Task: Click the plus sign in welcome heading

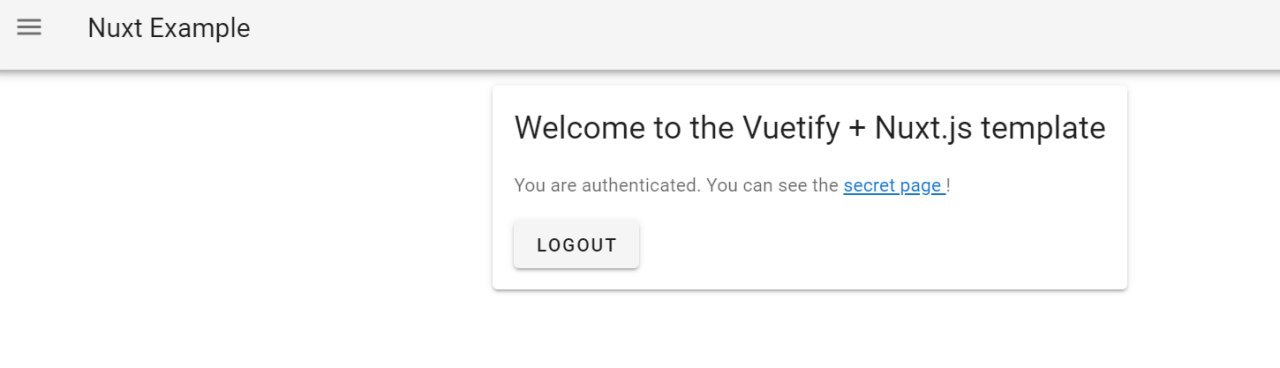Action: point(858,129)
